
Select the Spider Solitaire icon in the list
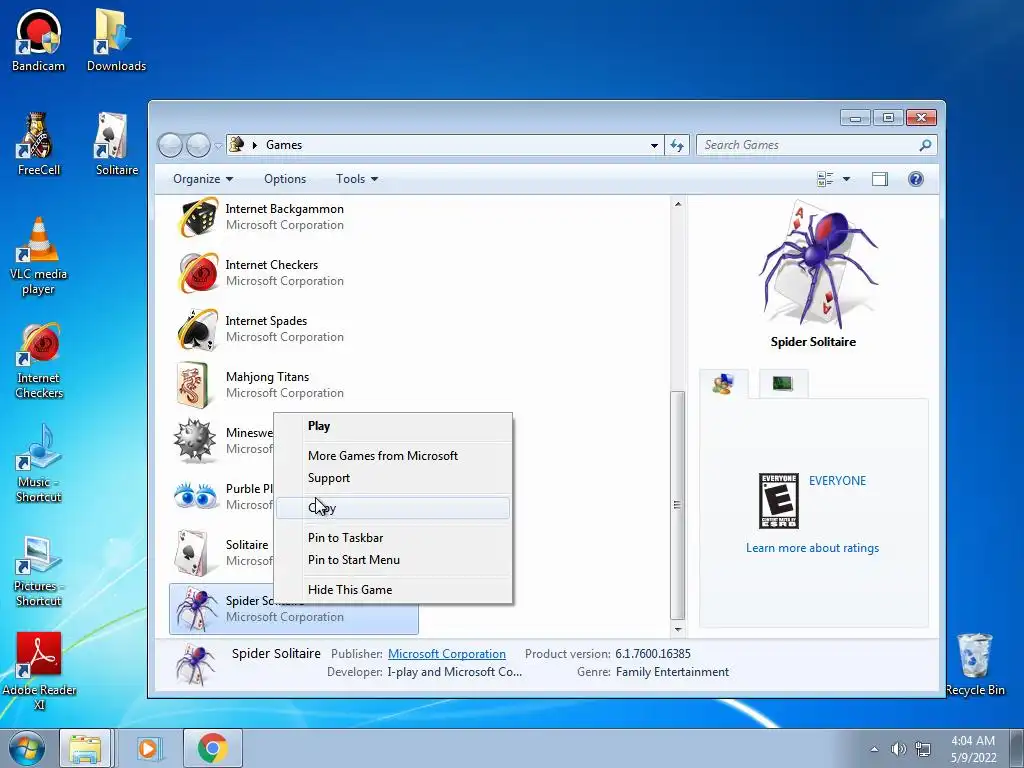click(196, 609)
